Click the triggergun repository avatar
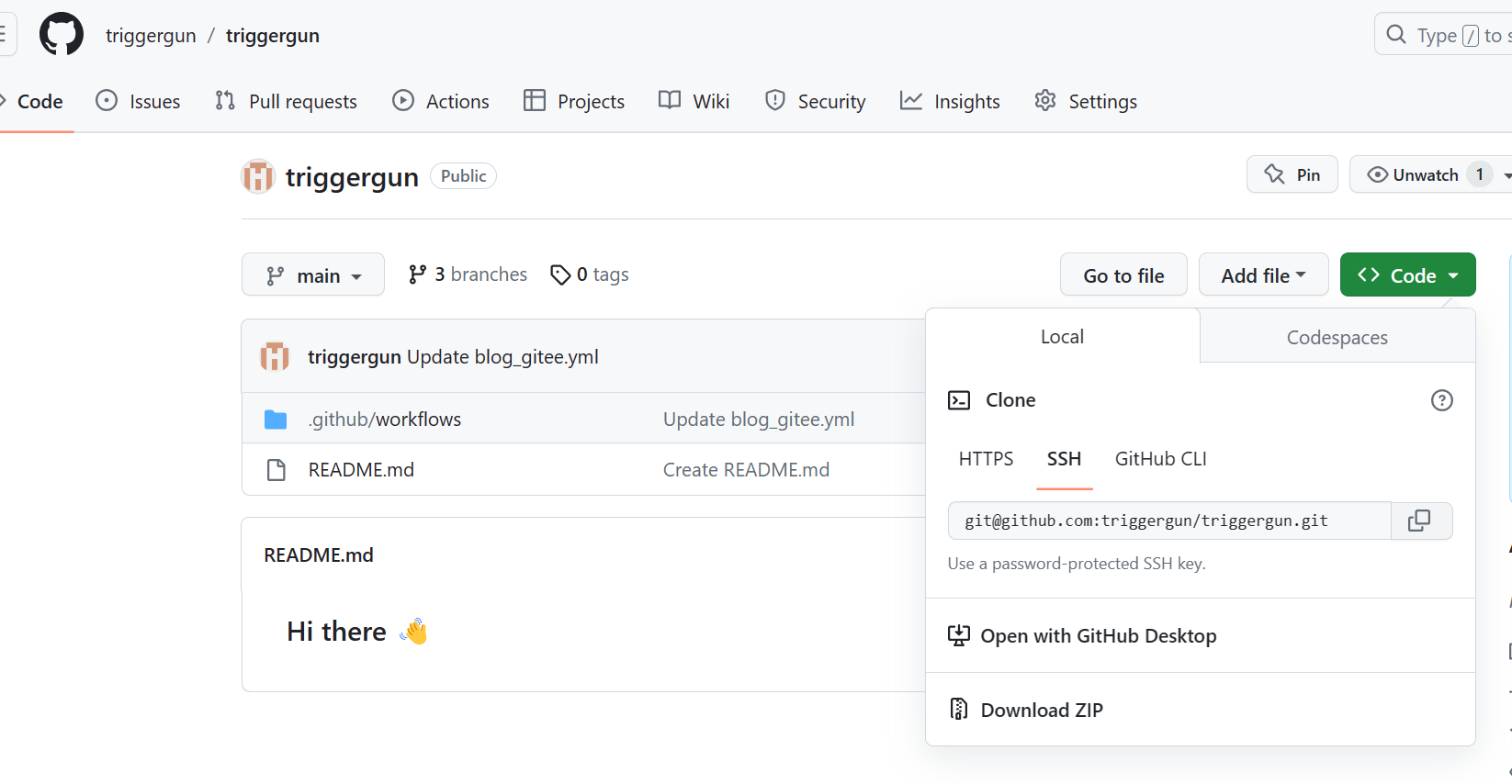 pyautogui.click(x=258, y=176)
